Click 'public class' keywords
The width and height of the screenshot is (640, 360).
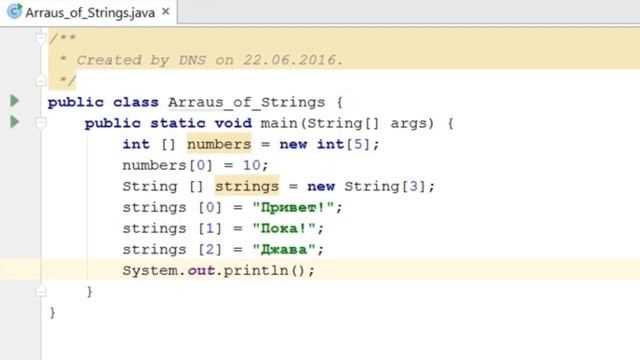point(103,102)
